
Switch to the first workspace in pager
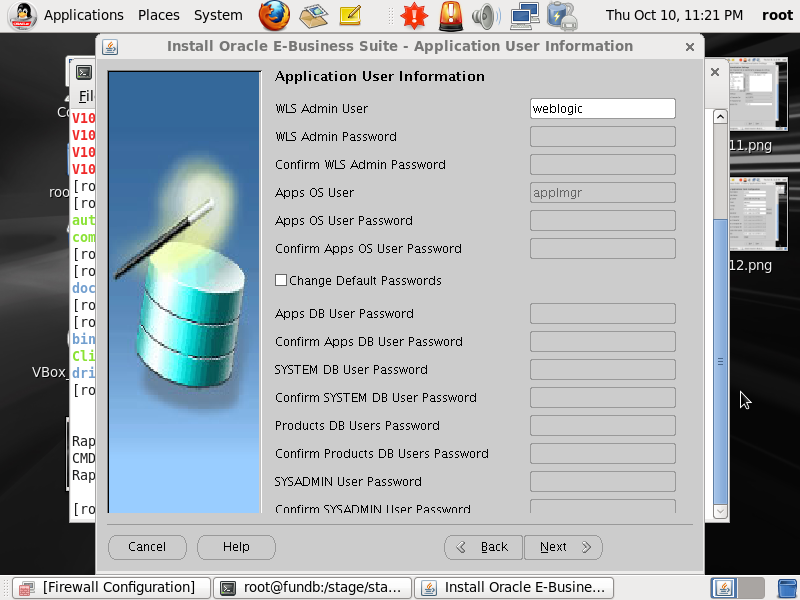tap(723, 588)
